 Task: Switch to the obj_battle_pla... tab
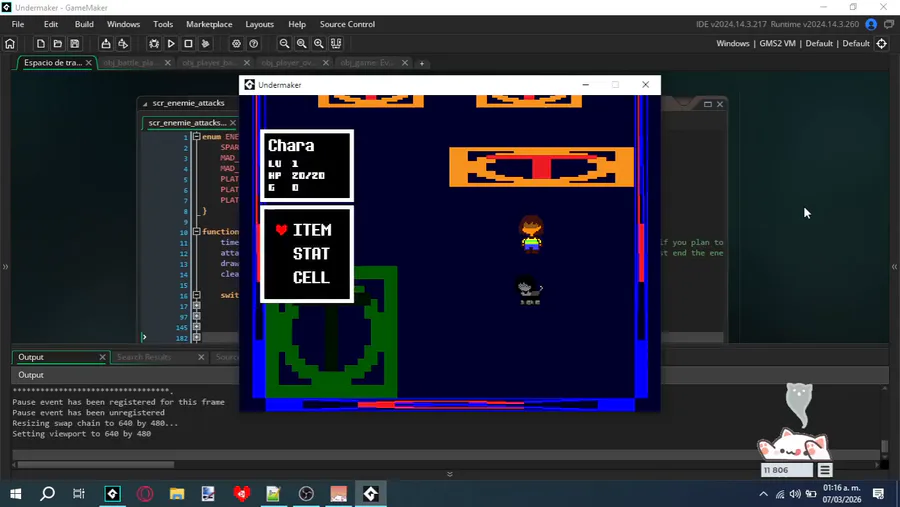click(130, 63)
